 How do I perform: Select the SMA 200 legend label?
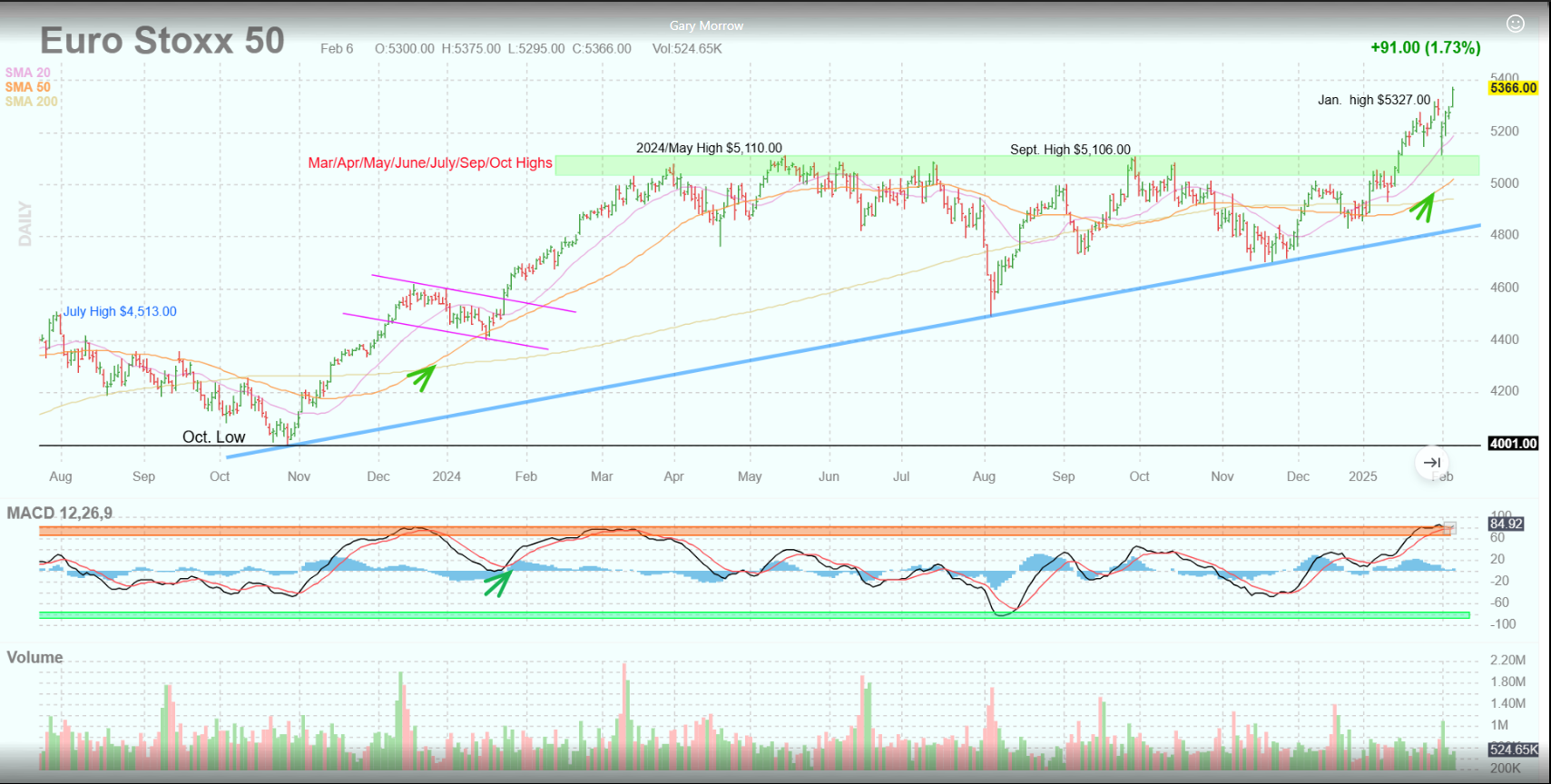(x=31, y=102)
